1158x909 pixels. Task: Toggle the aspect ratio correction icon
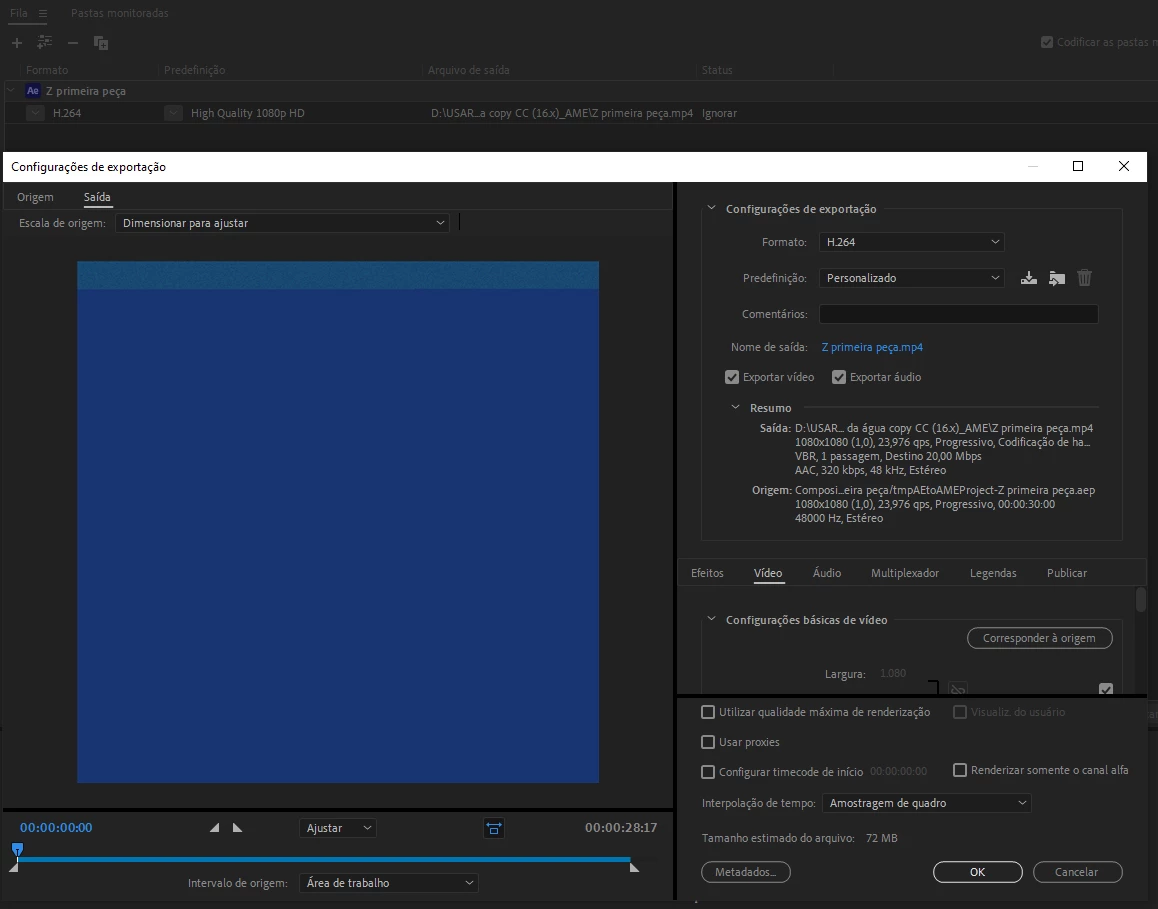click(493, 829)
